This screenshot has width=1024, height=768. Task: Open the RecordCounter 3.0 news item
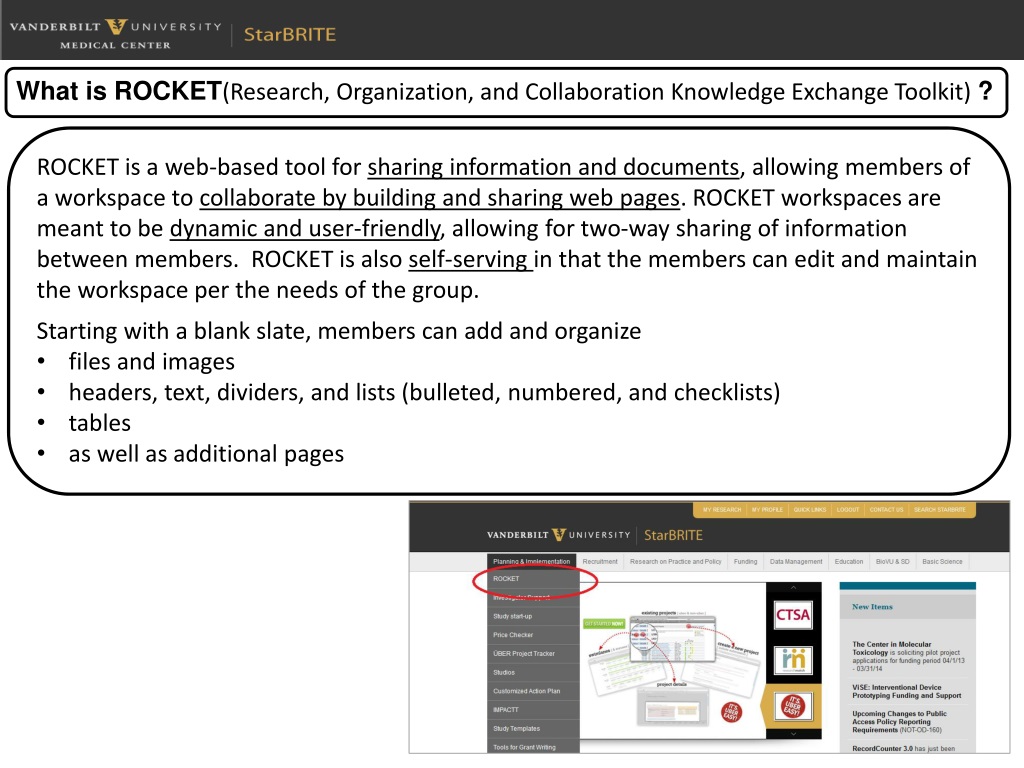903,748
